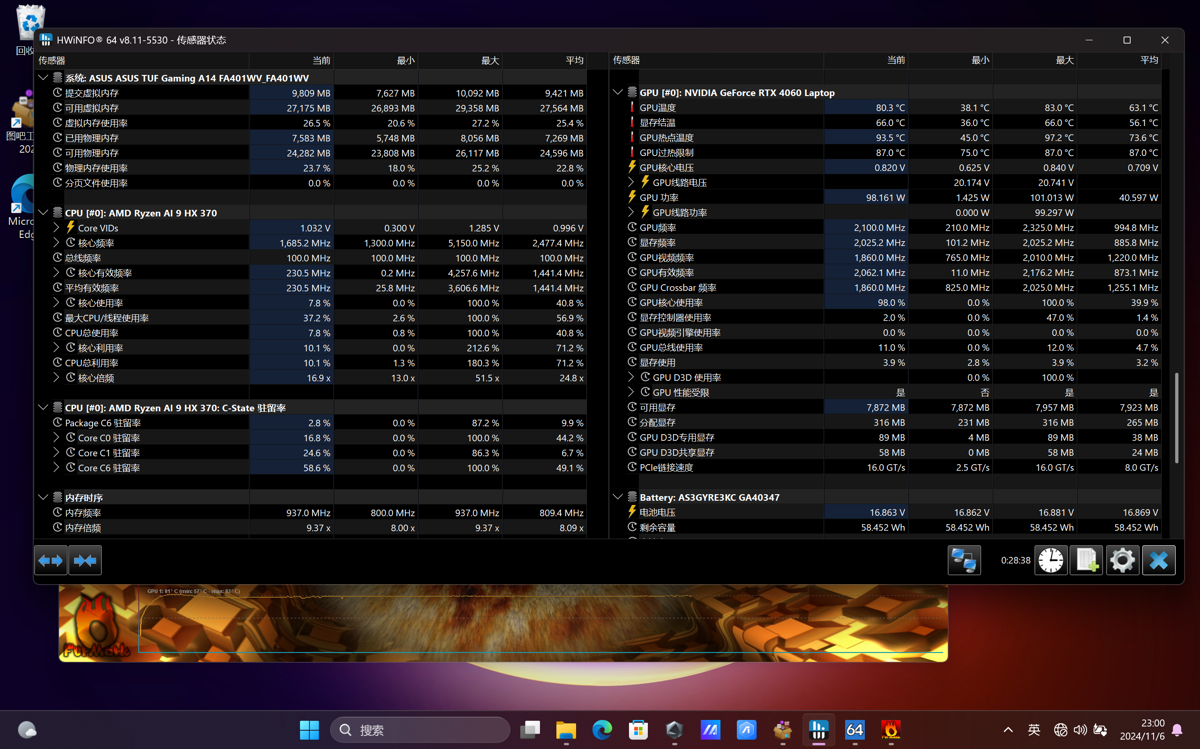
Task: Open the notification bell icon
Action: point(1177,730)
